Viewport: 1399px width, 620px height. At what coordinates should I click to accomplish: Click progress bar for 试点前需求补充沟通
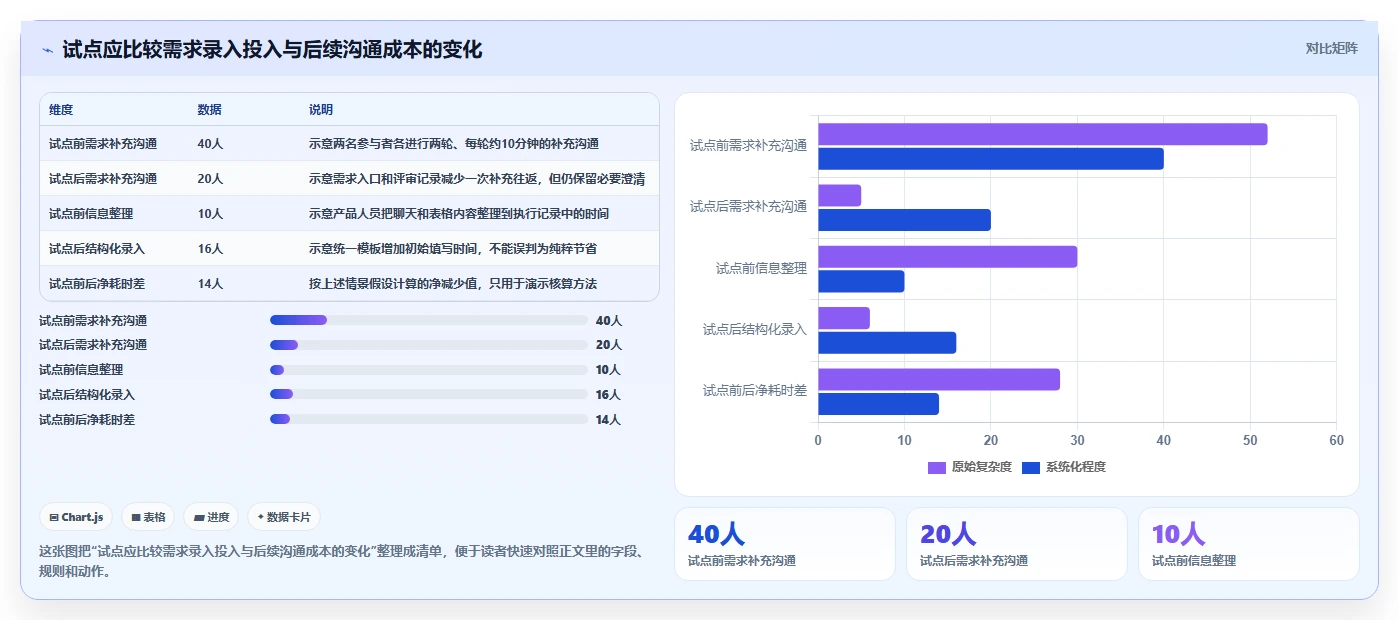click(429, 320)
